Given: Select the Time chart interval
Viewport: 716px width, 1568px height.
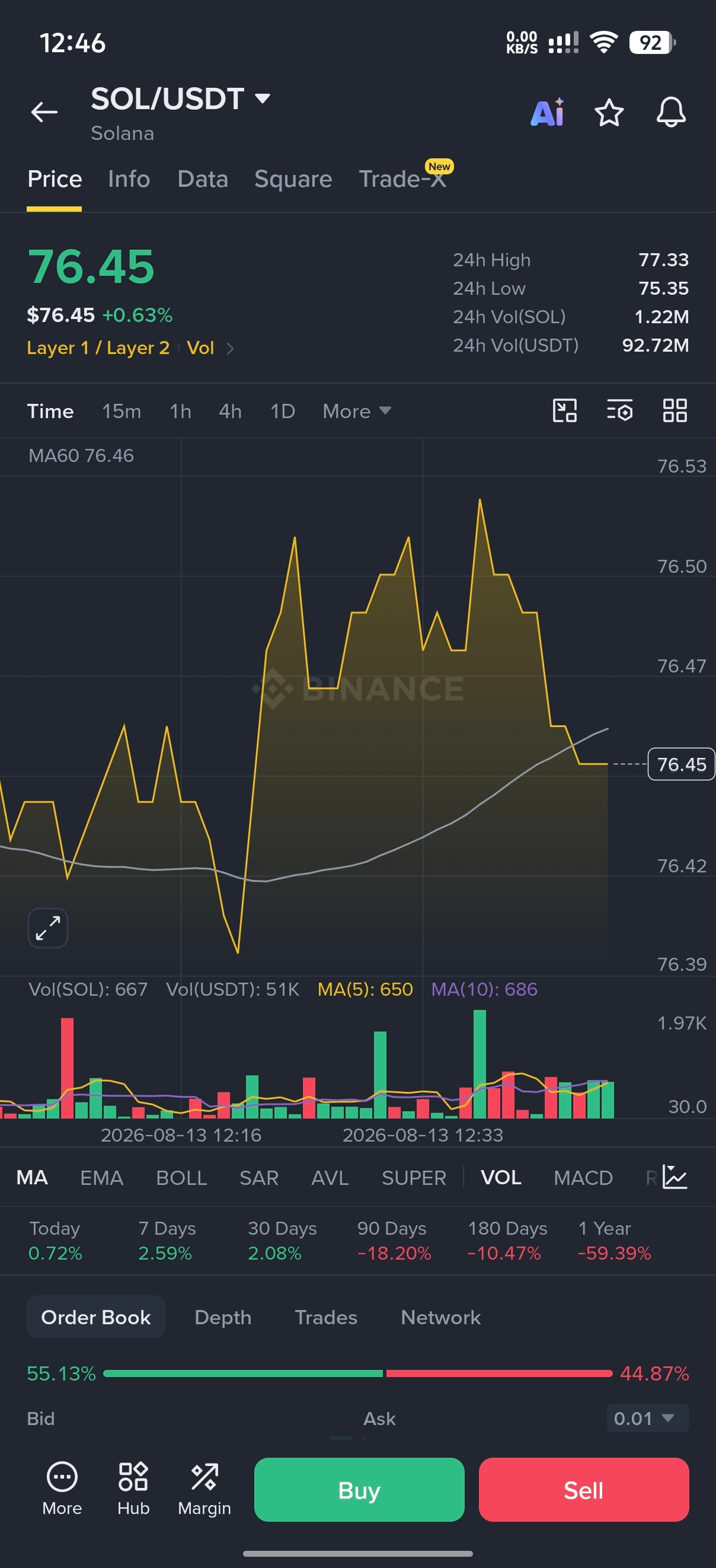Looking at the screenshot, I should pyautogui.click(x=50, y=412).
